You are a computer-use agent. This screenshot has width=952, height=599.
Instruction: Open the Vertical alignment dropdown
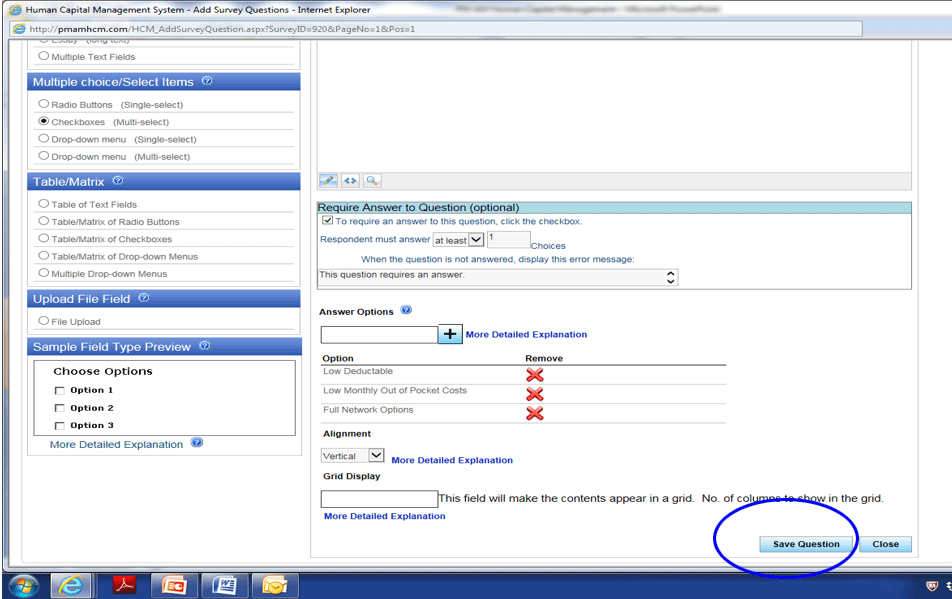376,456
